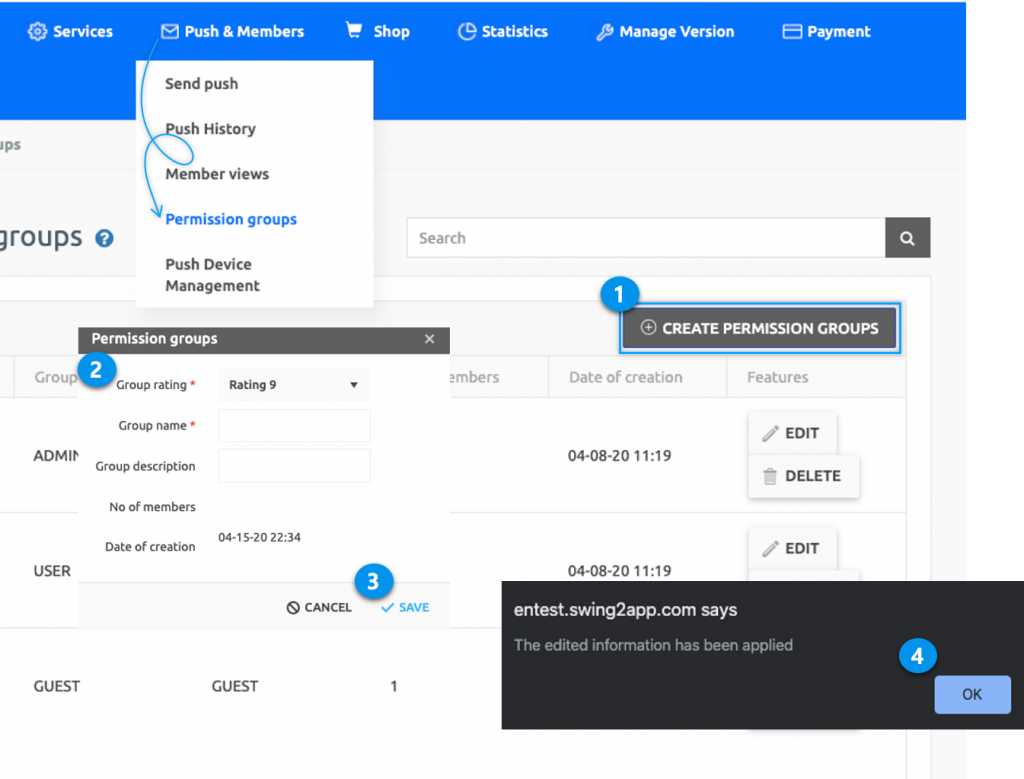Image resolution: width=1024 pixels, height=779 pixels.
Task: Open the Group rating Rating 9 dropdown
Action: click(x=293, y=384)
